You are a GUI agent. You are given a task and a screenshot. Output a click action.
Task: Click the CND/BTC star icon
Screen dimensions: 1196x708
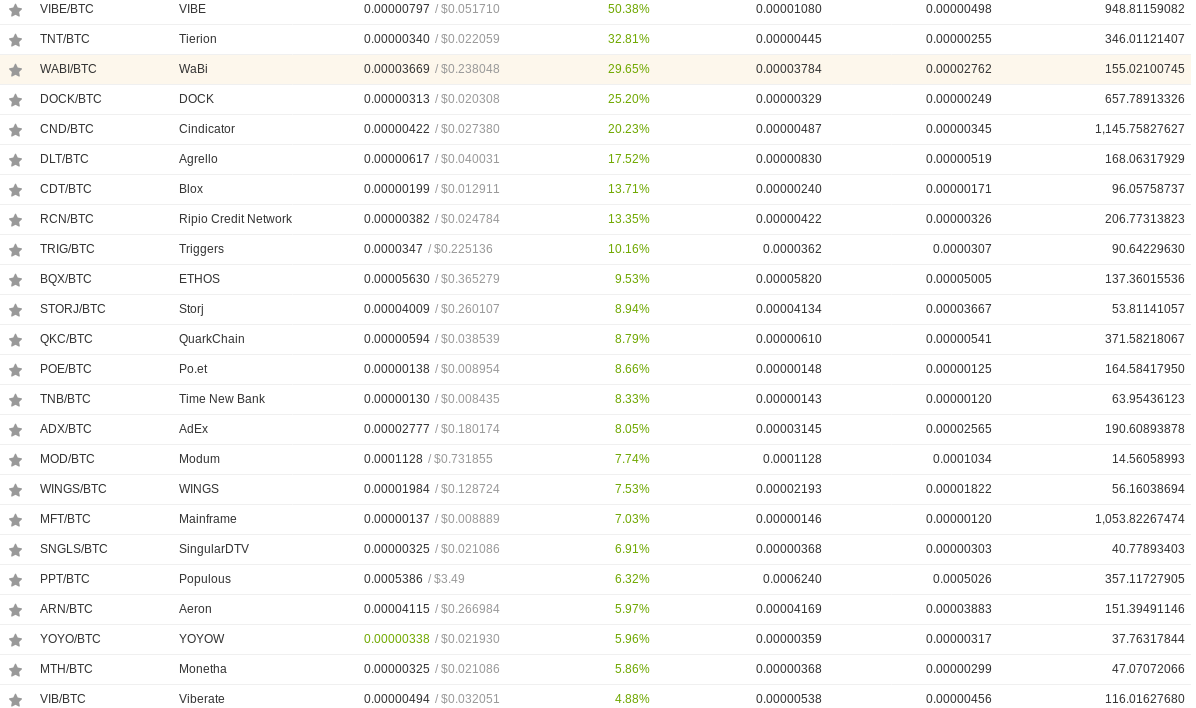coord(15,130)
